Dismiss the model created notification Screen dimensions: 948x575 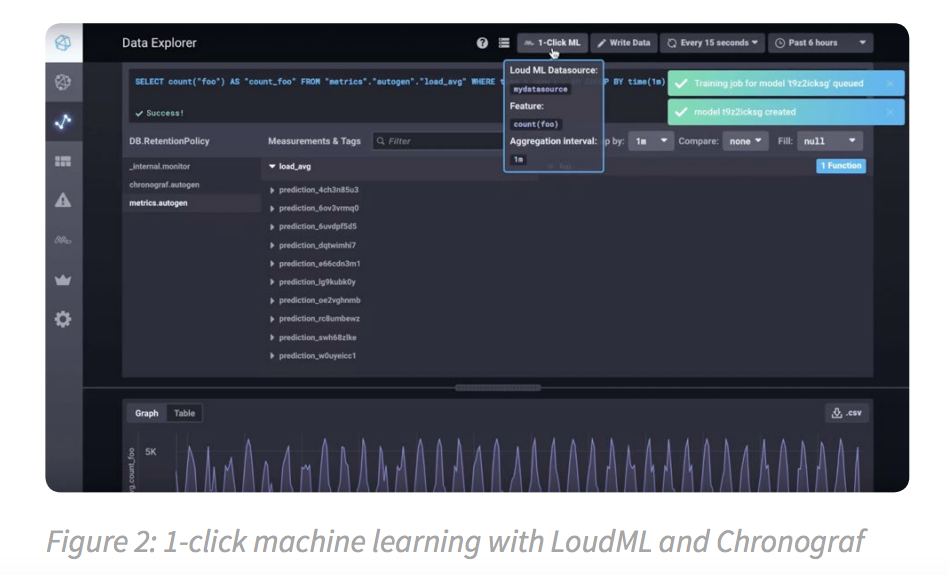(x=890, y=112)
